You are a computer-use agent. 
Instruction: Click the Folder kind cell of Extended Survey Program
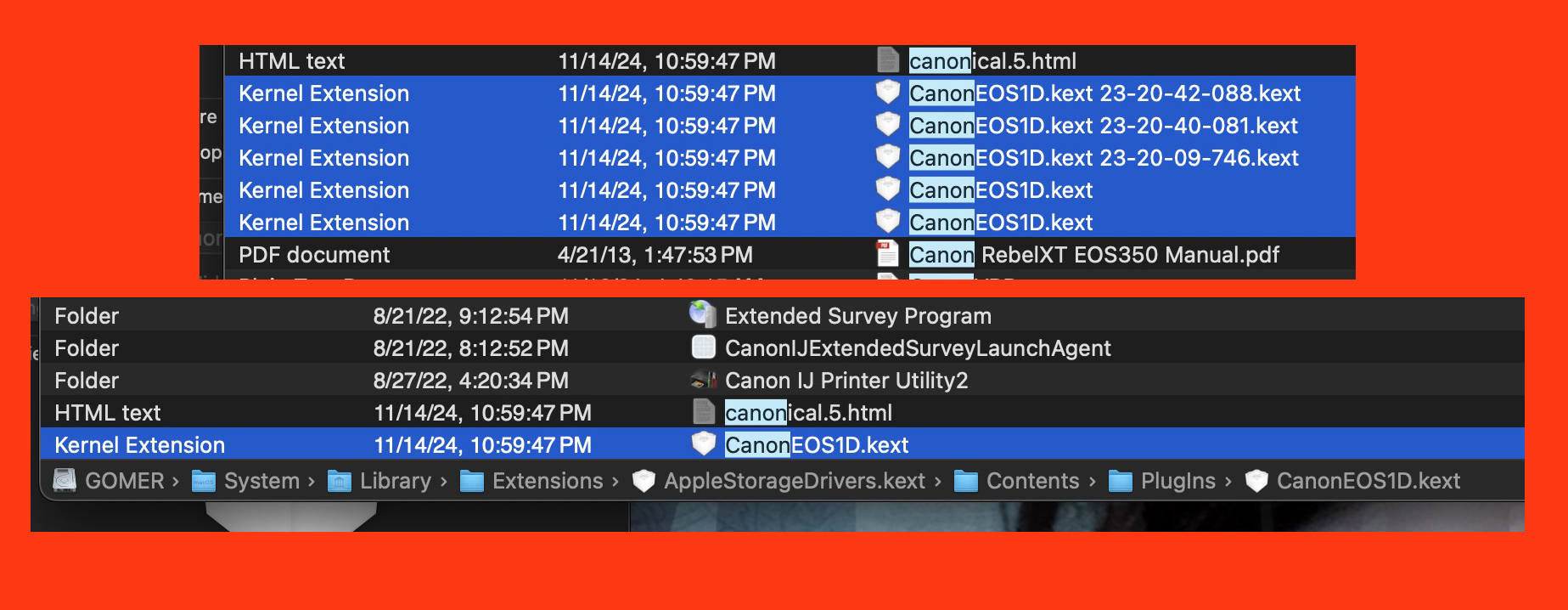pyautogui.click(x=87, y=316)
